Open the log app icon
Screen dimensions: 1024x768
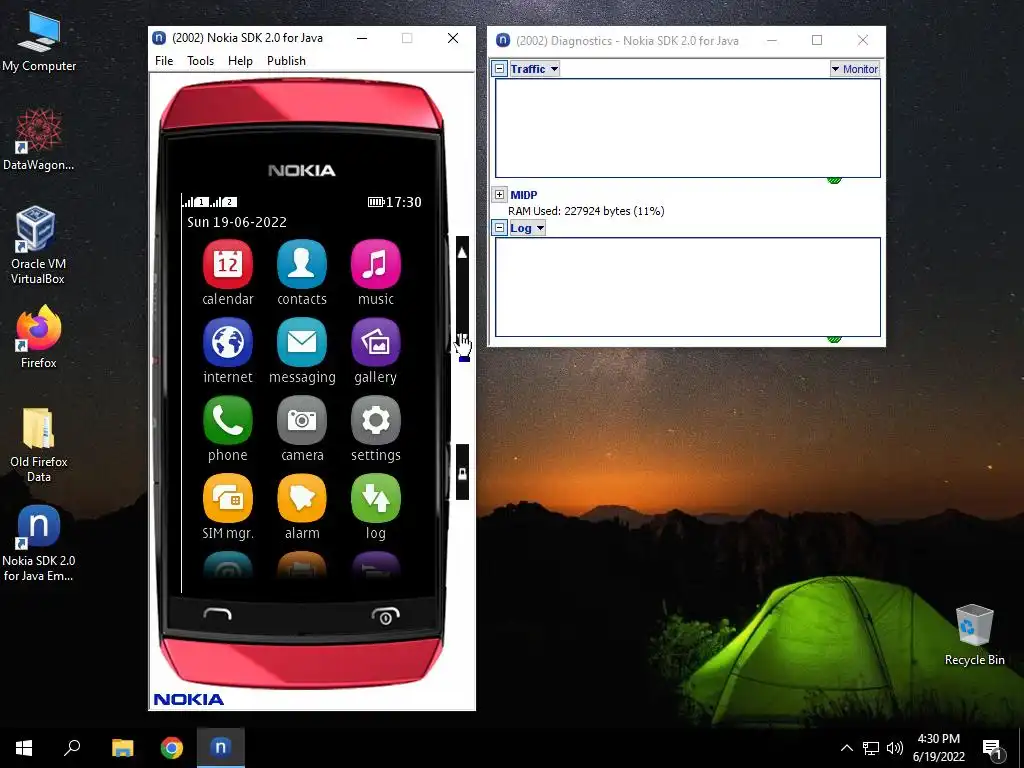click(x=376, y=498)
